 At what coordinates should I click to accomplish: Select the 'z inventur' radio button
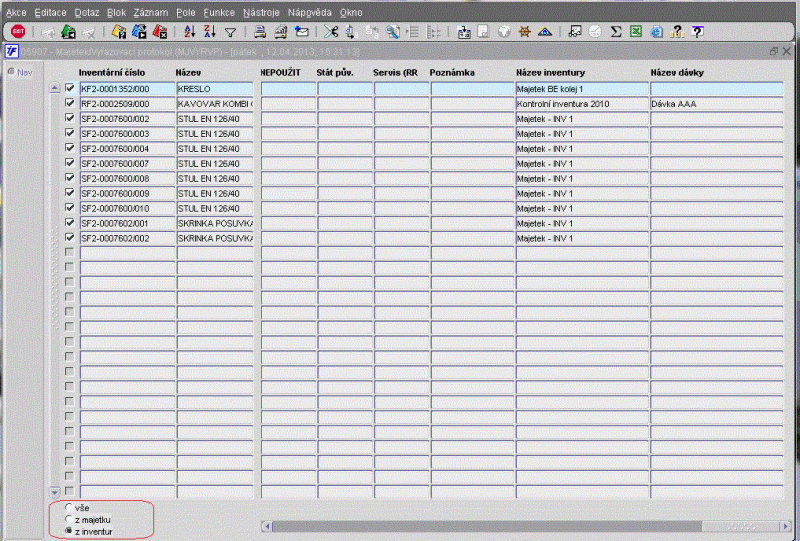pyautogui.click(x=68, y=531)
